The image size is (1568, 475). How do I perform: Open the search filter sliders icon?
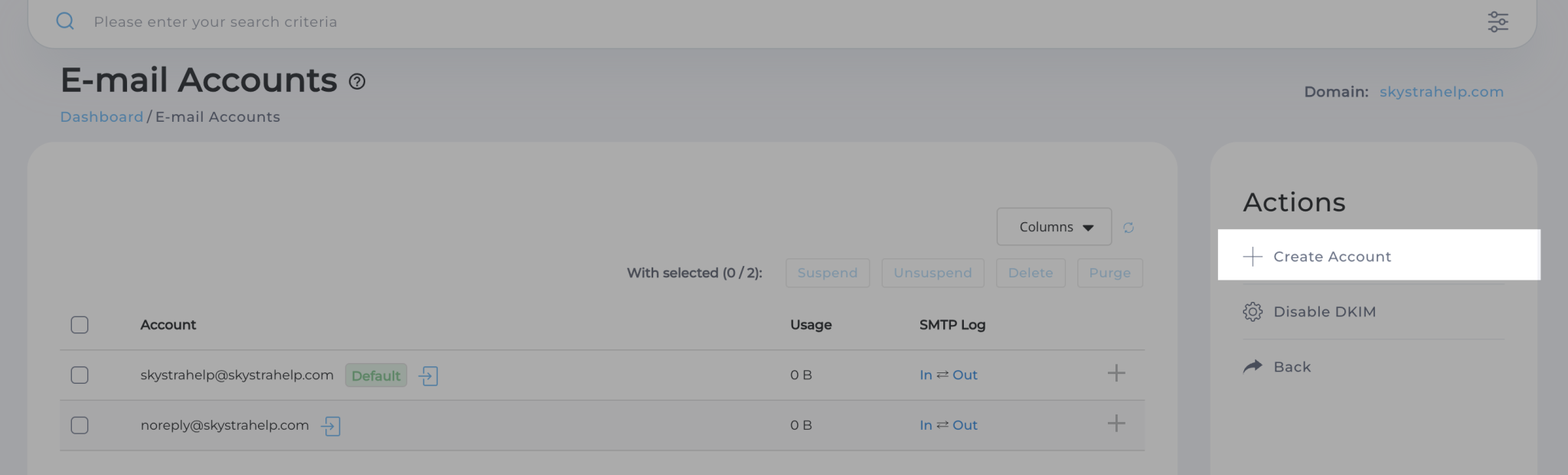1498,21
